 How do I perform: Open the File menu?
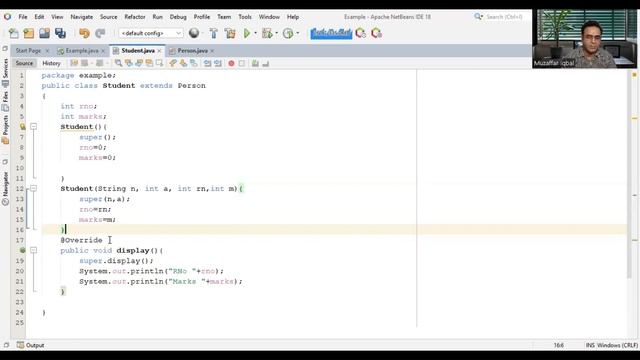point(23,17)
